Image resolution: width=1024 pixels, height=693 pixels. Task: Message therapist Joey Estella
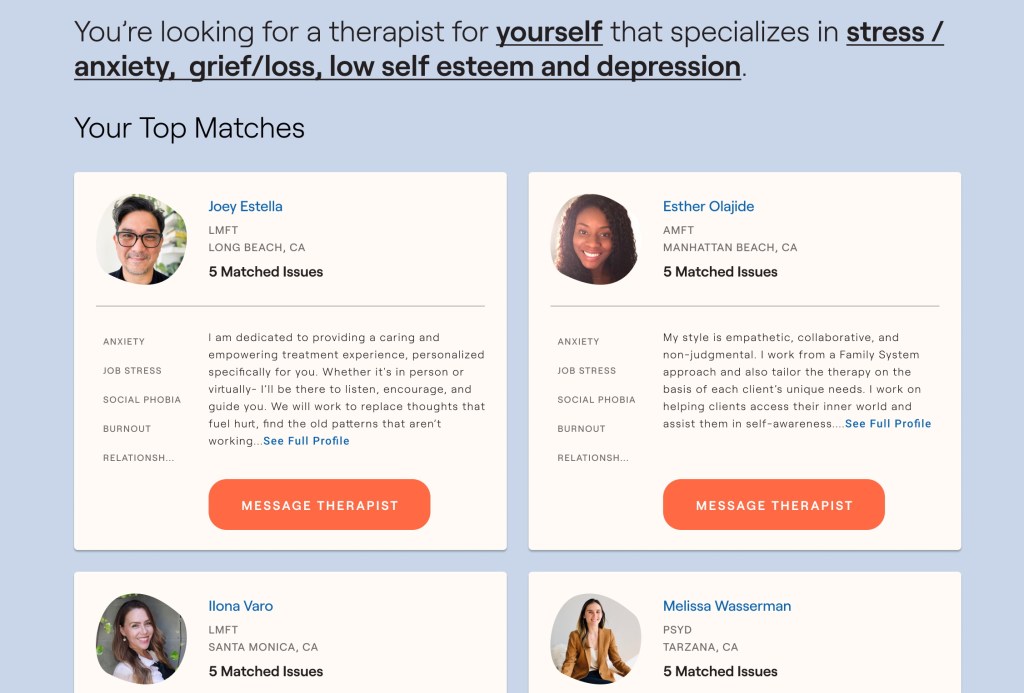pos(319,505)
